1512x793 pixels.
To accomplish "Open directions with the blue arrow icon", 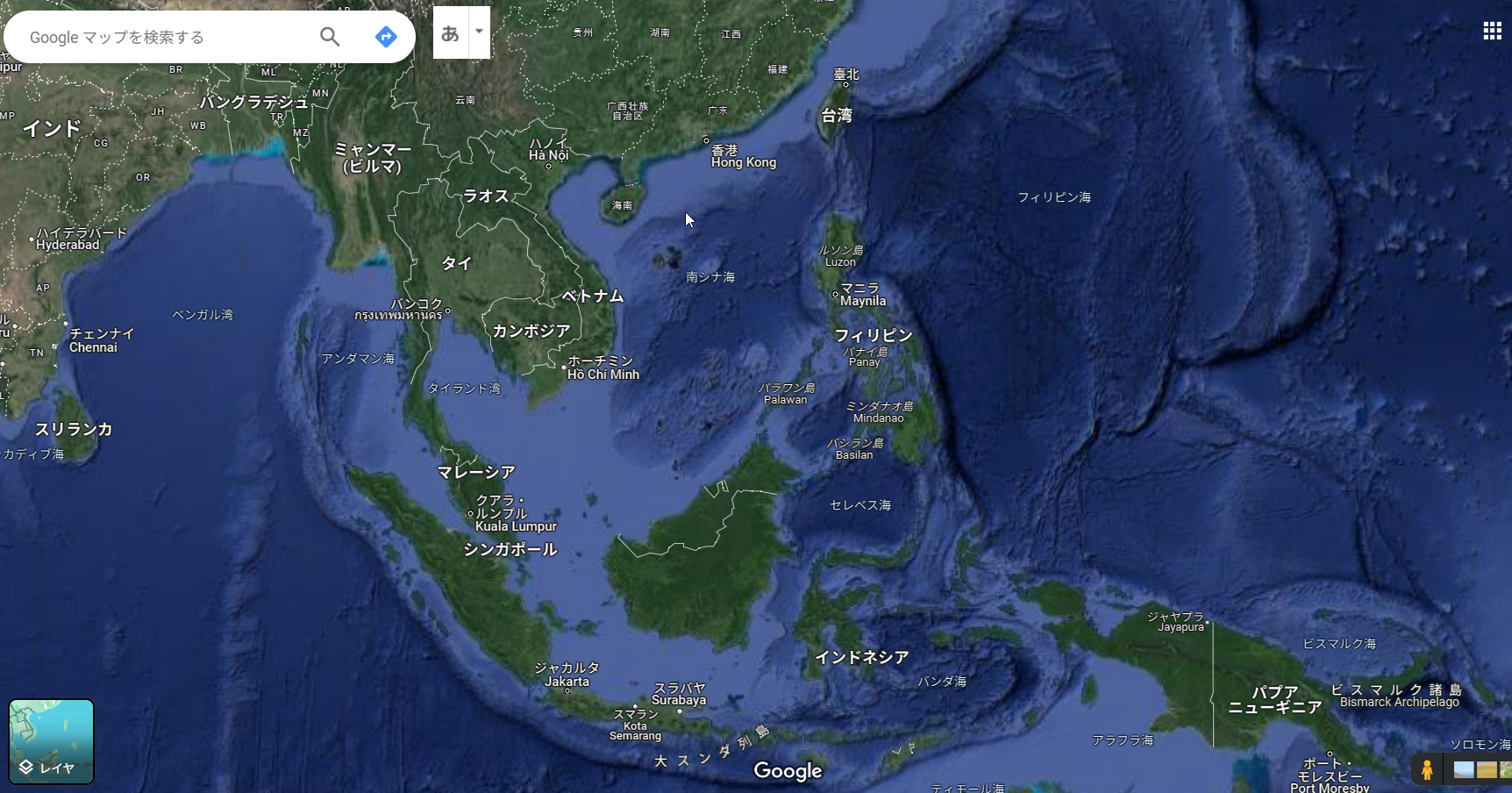I will (x=386, y=37).
